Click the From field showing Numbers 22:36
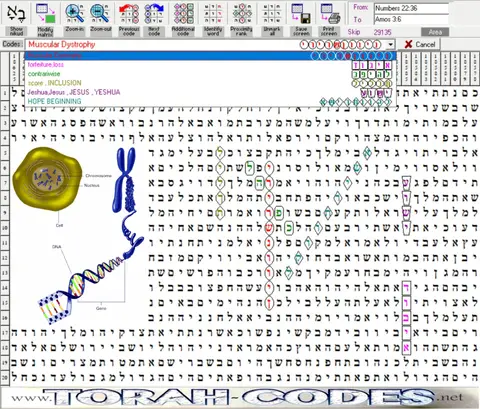 click(x=411, y=8)
